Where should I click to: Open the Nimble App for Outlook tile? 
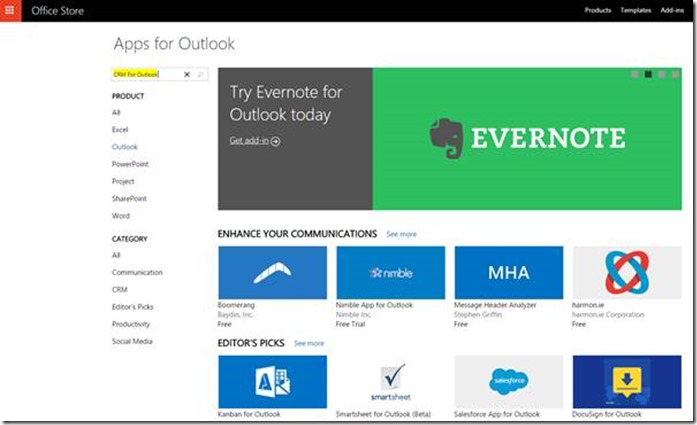point(390,272)
